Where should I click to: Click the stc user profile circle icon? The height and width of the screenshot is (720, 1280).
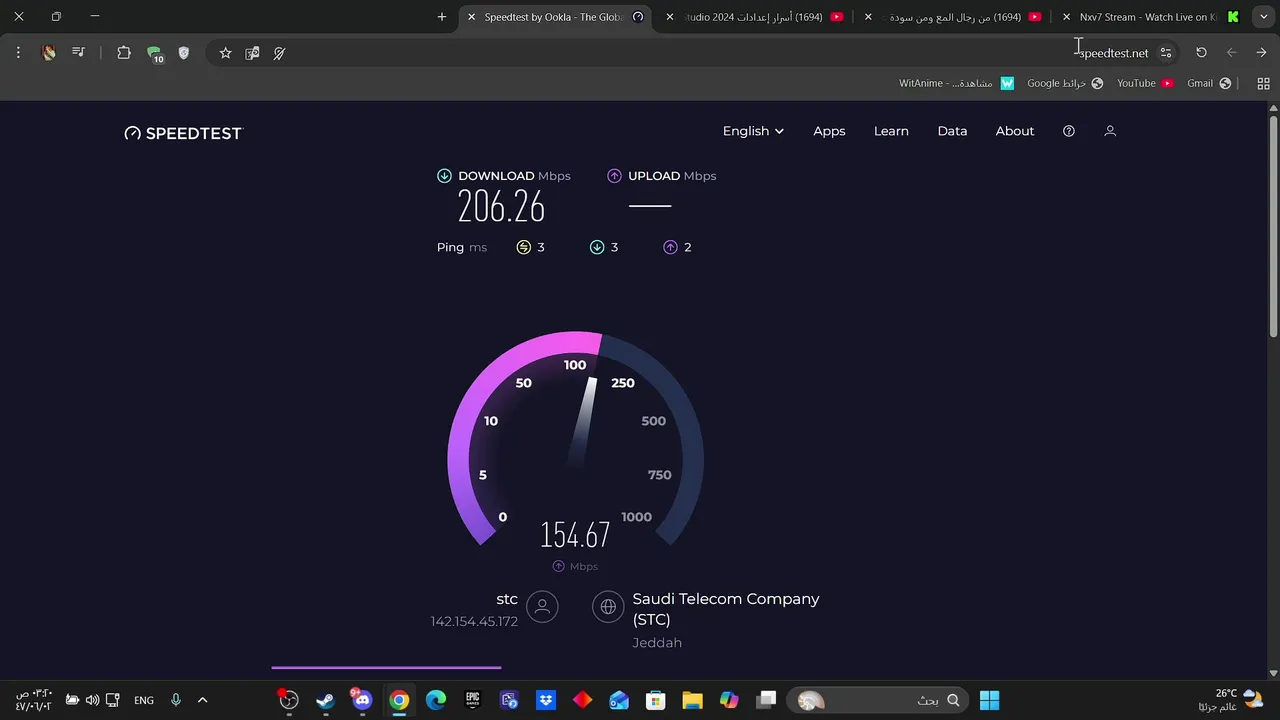(x=542, y=607)
